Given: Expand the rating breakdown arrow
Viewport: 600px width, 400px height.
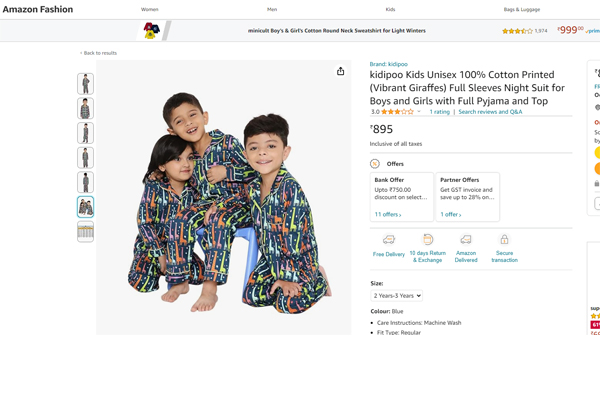Looking at the screenshot, I should 420,112.
